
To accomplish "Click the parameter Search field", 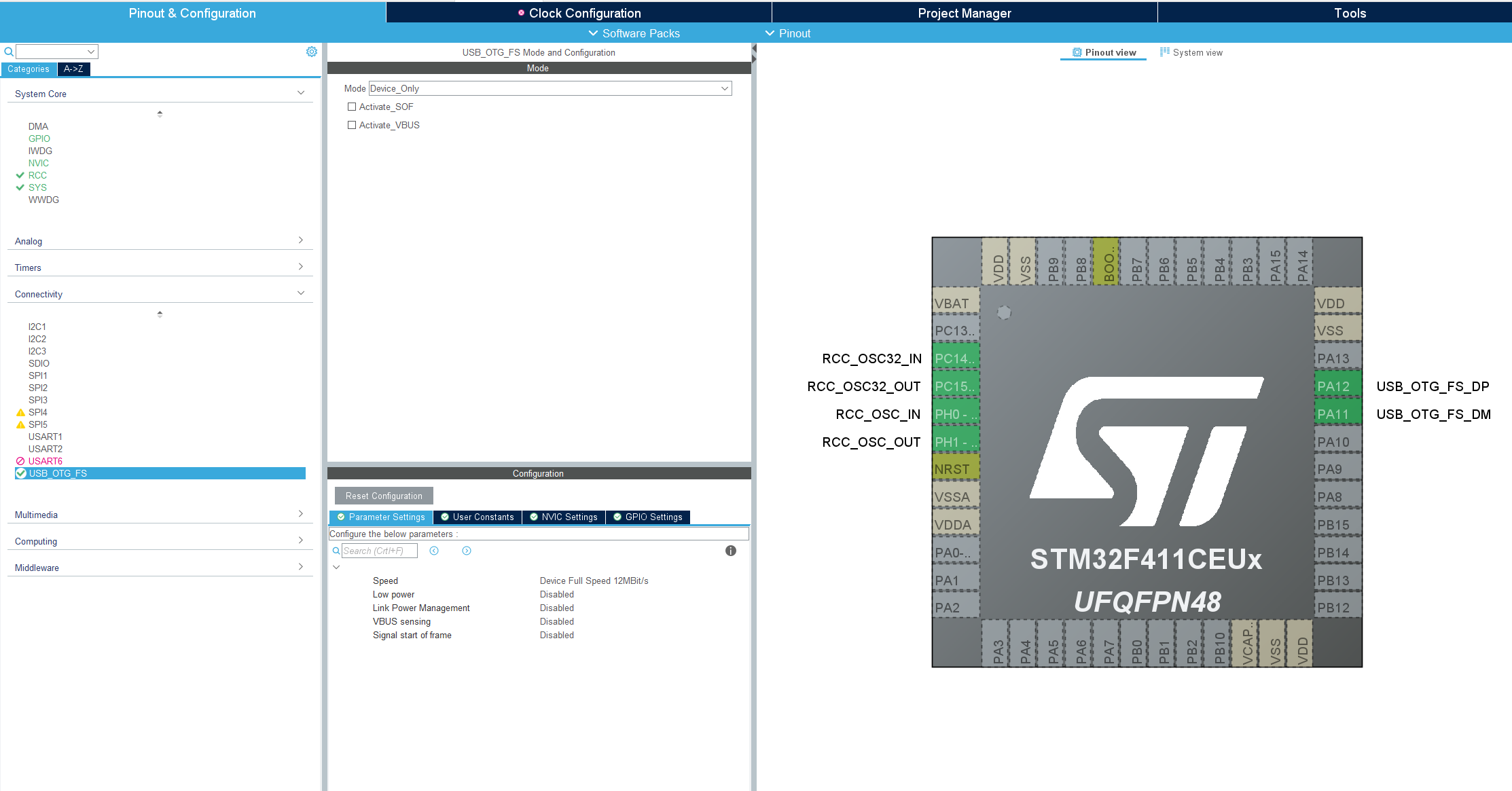I will click(379, 551).
